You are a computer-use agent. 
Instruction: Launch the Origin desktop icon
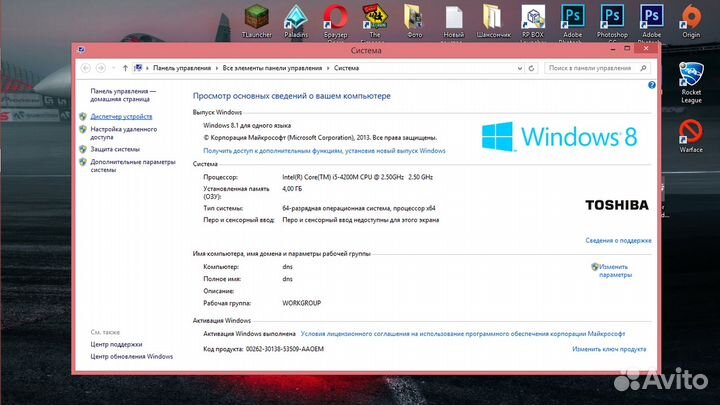point(691,21)
